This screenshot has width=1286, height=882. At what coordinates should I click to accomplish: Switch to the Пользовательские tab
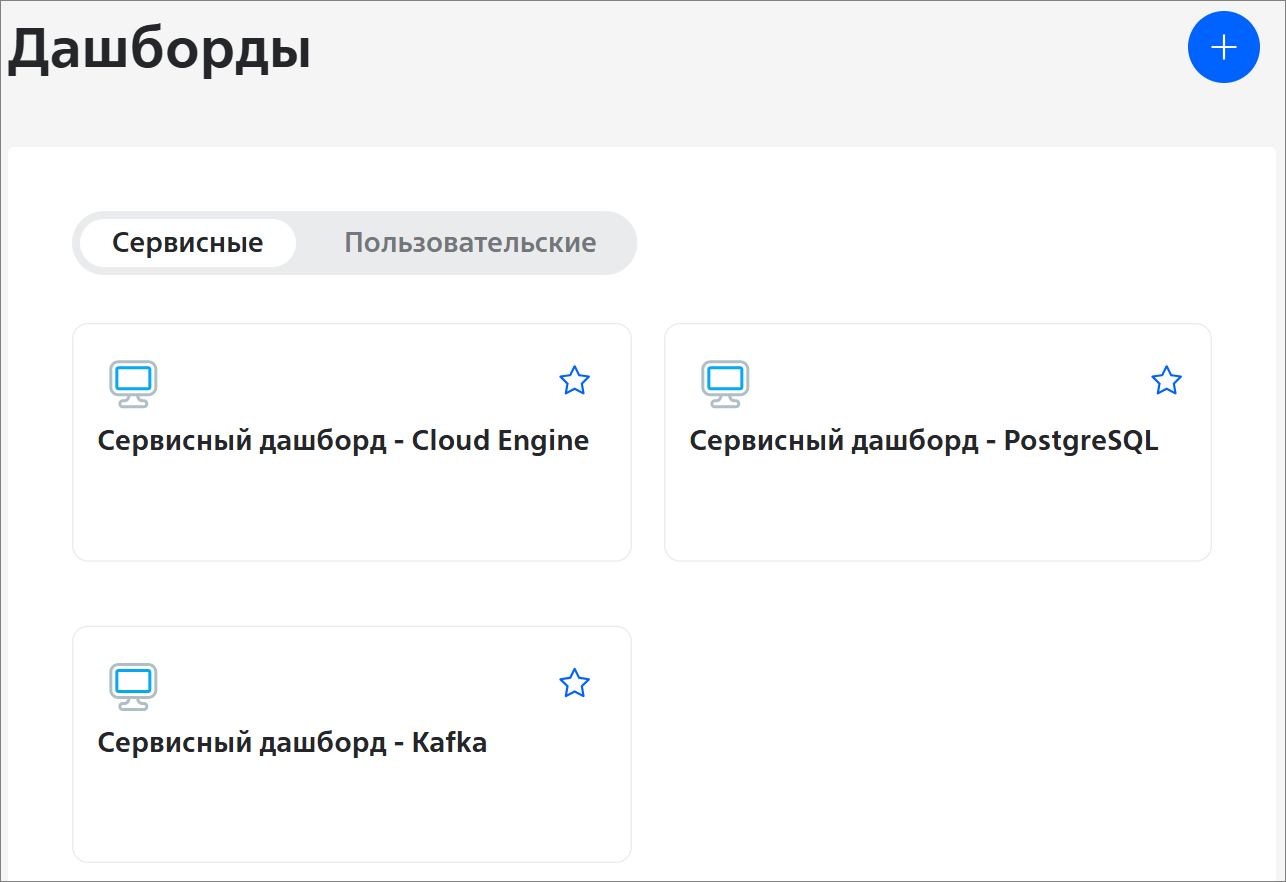[470, 243]
